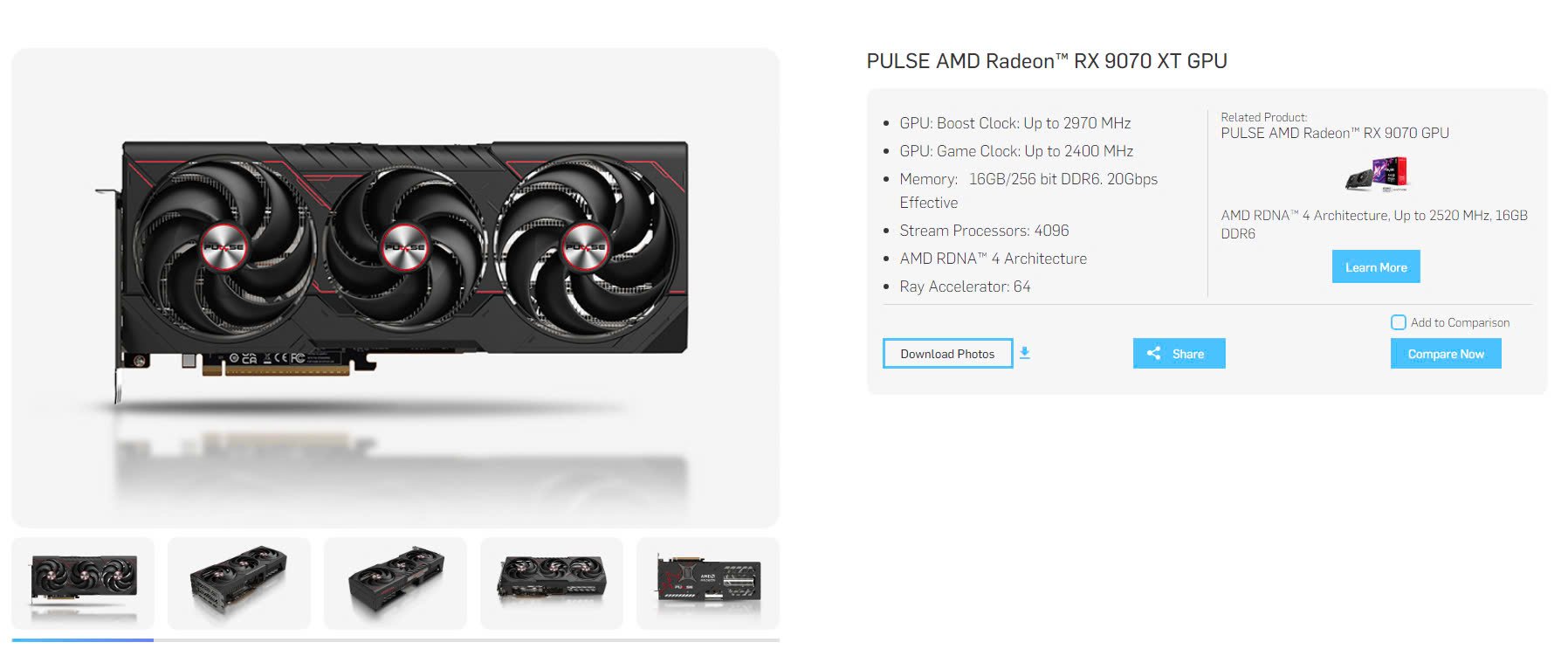Click the Add to Comparison label text
The height and width of the screenshot is (656, 1568).
click(1460, 322)
